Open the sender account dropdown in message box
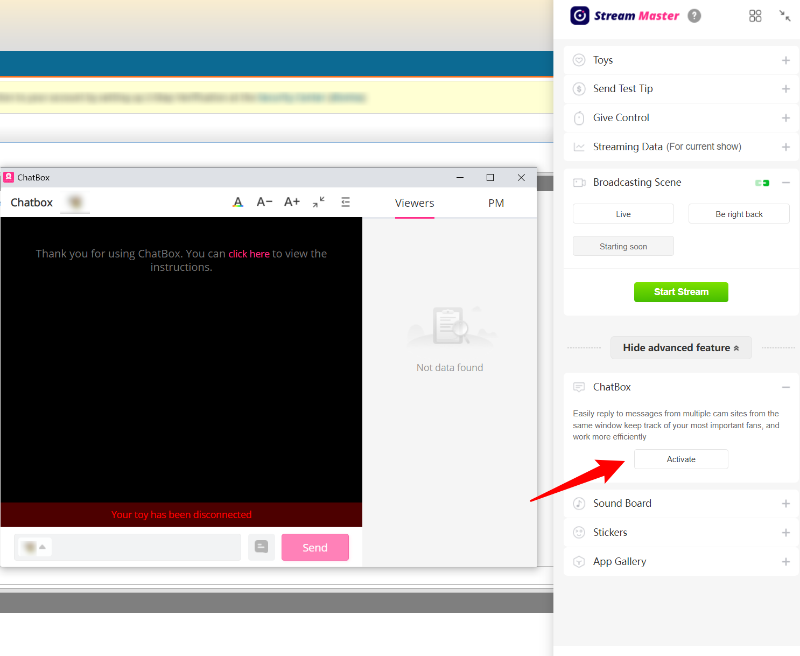This screenshot has height=656, width=800. pyautogui.click(x=35, y=547)
